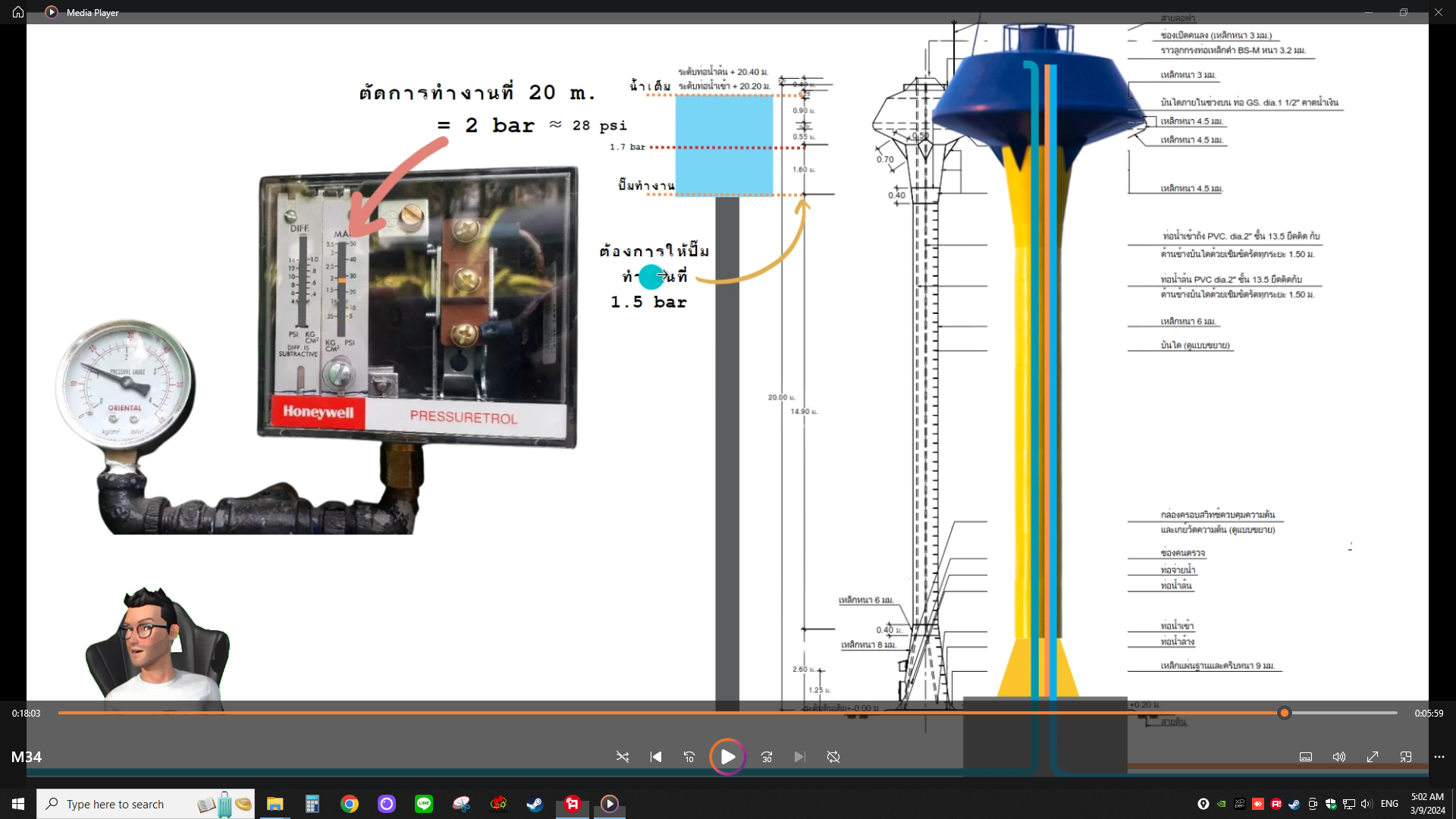Toggle repeat mode
This screenshot has width=1456, height=819.
(x=833, y=757)
